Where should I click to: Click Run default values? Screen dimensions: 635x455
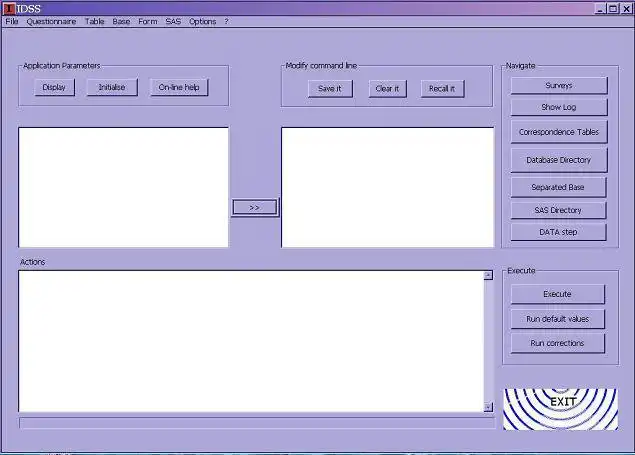click(558, 319)
